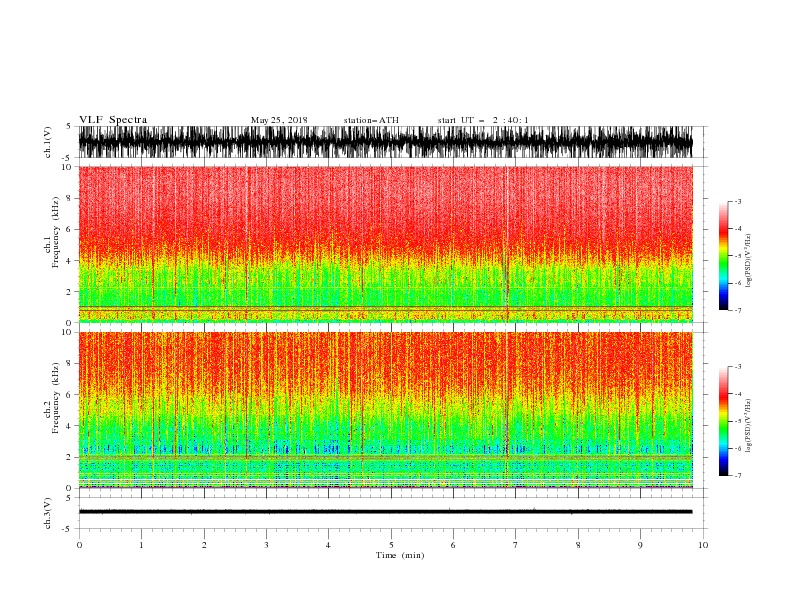Click the ch.3 flat waveform trace
Image resolution: width=792 pixels, height=612 pixels.
click(x=385, y=512)
